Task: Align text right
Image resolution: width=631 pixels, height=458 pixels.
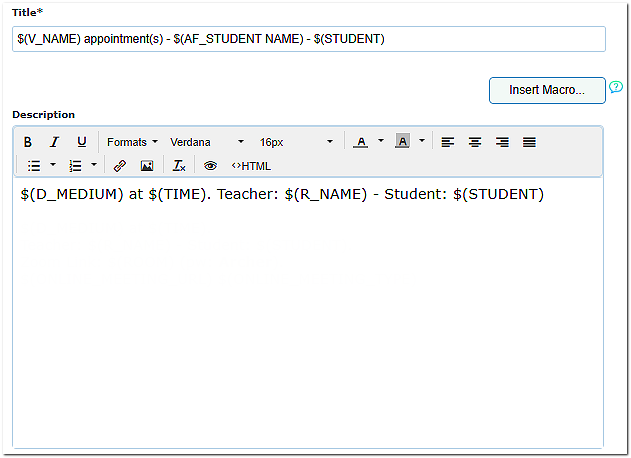Action: 502,142
